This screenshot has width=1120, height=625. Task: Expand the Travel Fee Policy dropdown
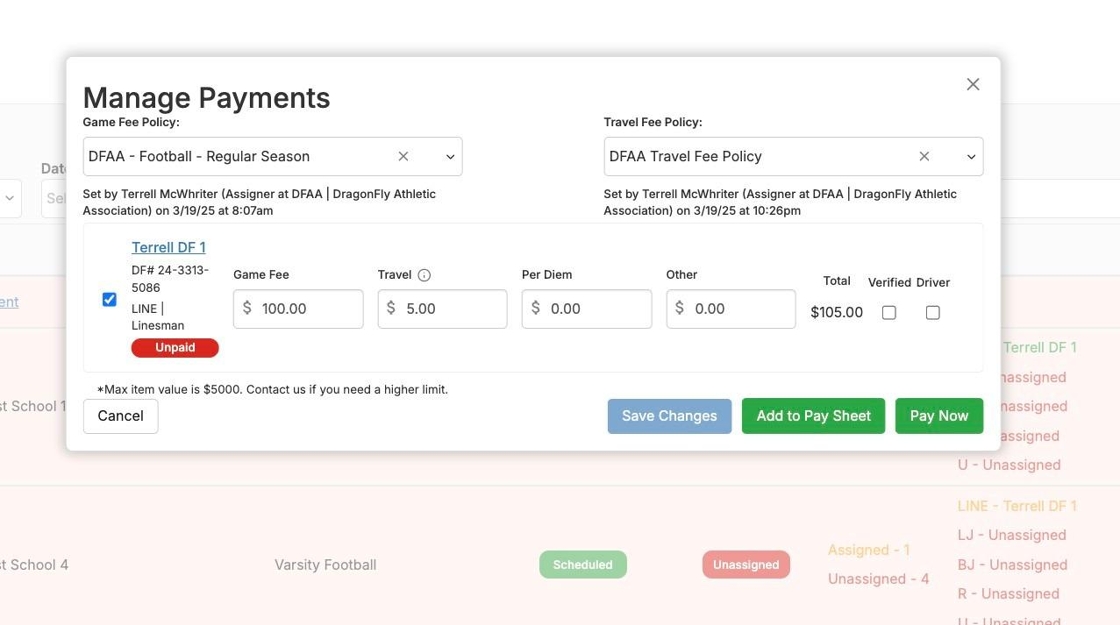[x=970, y=157]
